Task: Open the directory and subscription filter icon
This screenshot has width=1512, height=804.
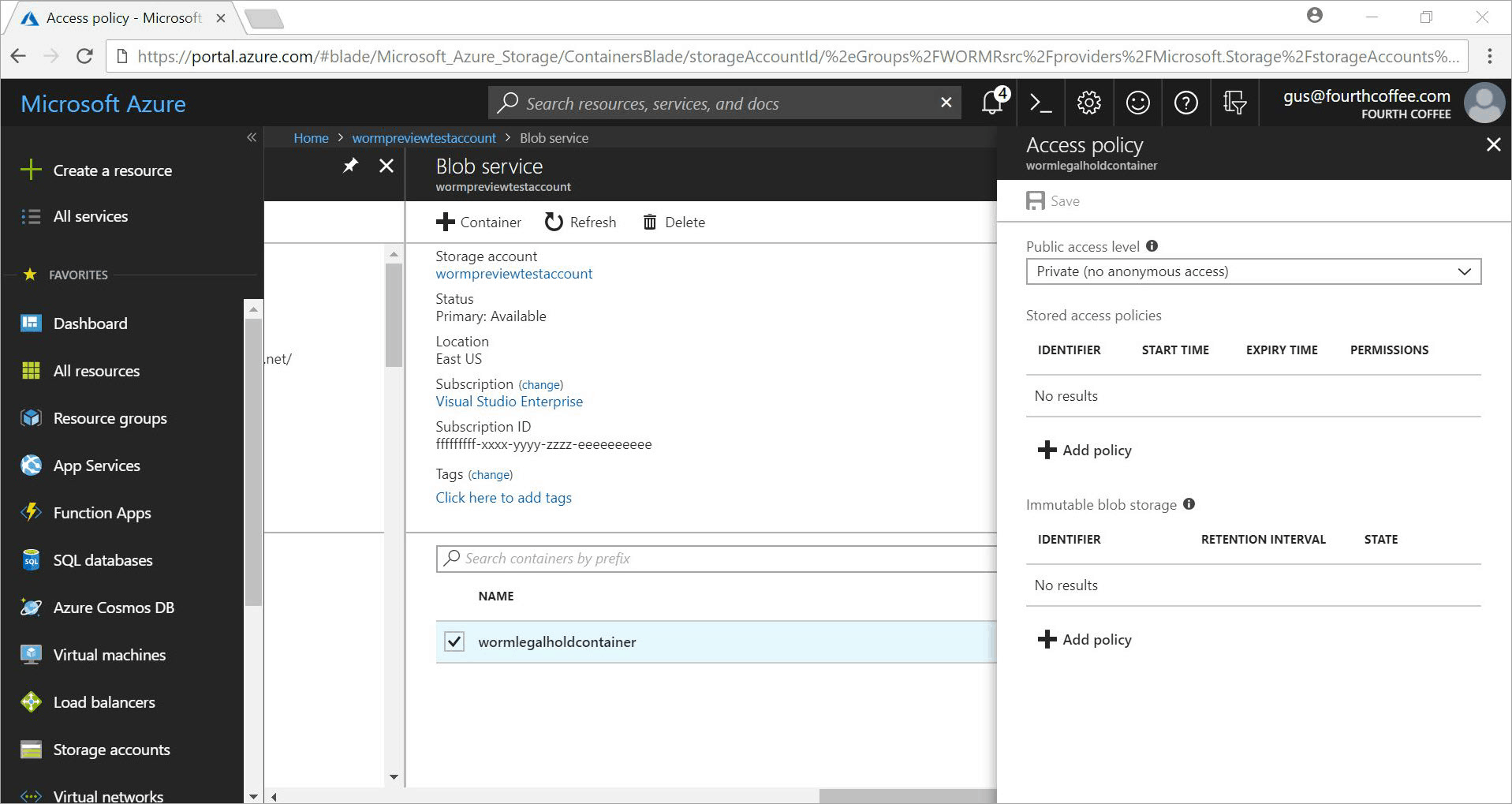Action: (1234, 103)
